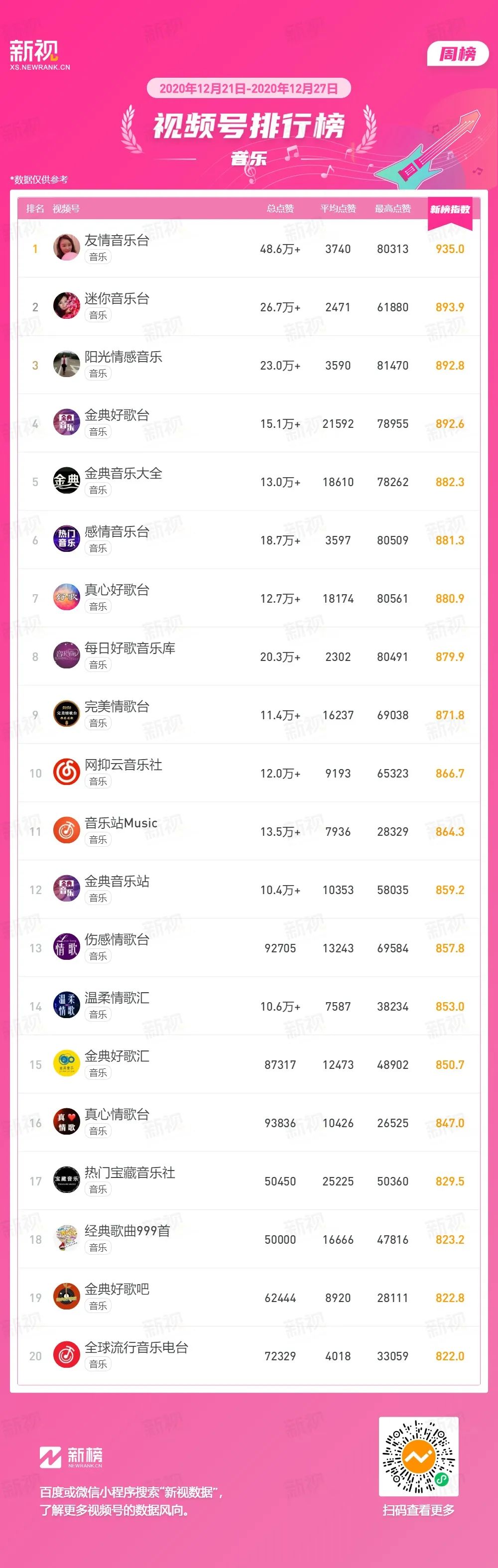Click the 音乐站Music orange avatar icon
Screen dimensions: 498x1568
click(x=66, y=830)
